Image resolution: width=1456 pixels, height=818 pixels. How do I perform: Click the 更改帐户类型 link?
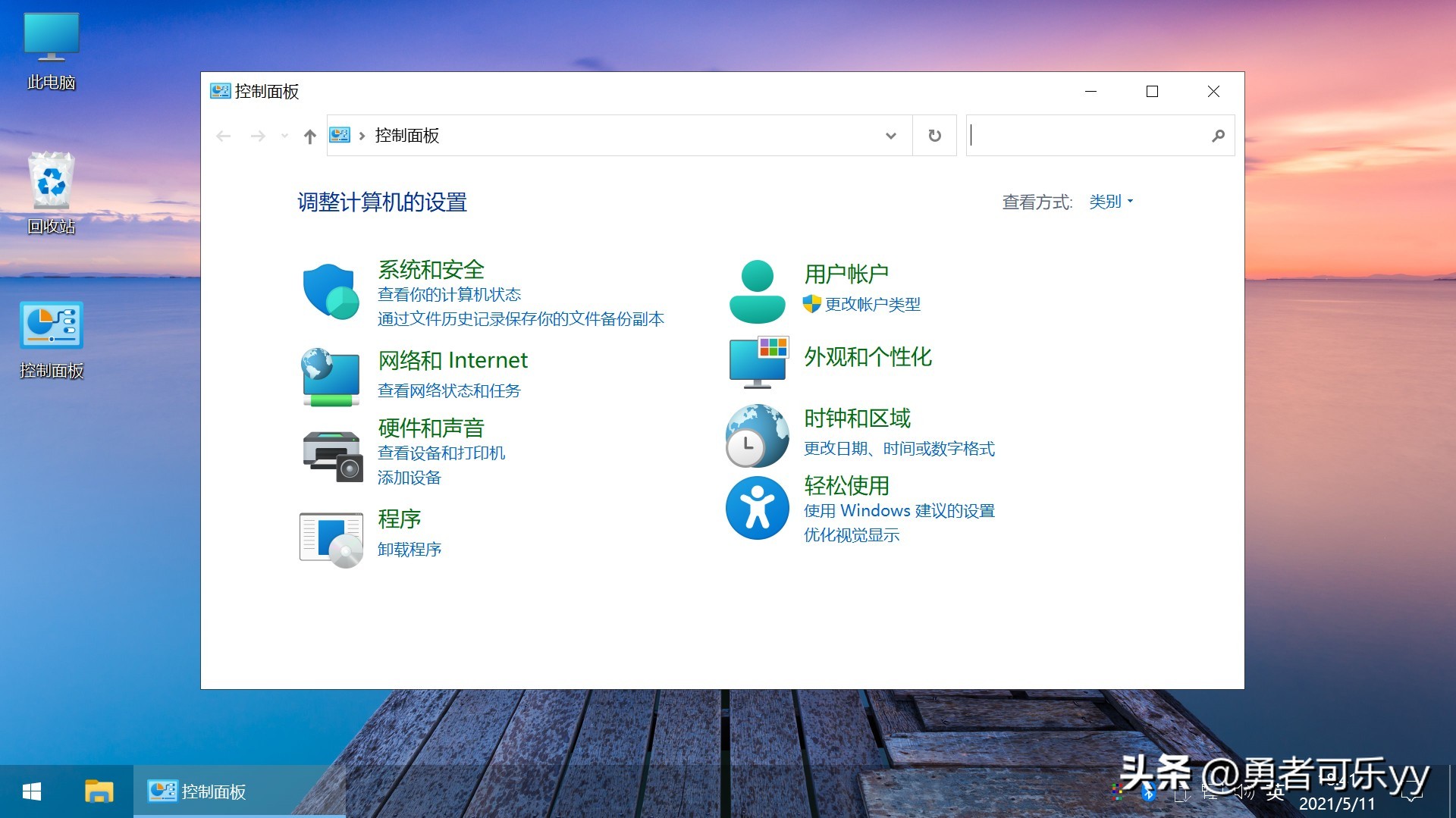pyautogui.click(x=872, y=304)
